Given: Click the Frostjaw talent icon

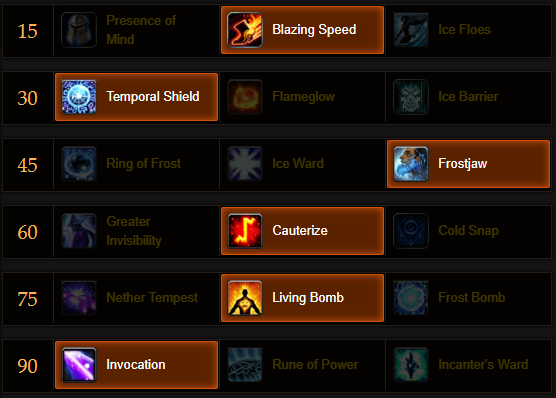Looking at the screenshot, I should pos(411,164).
